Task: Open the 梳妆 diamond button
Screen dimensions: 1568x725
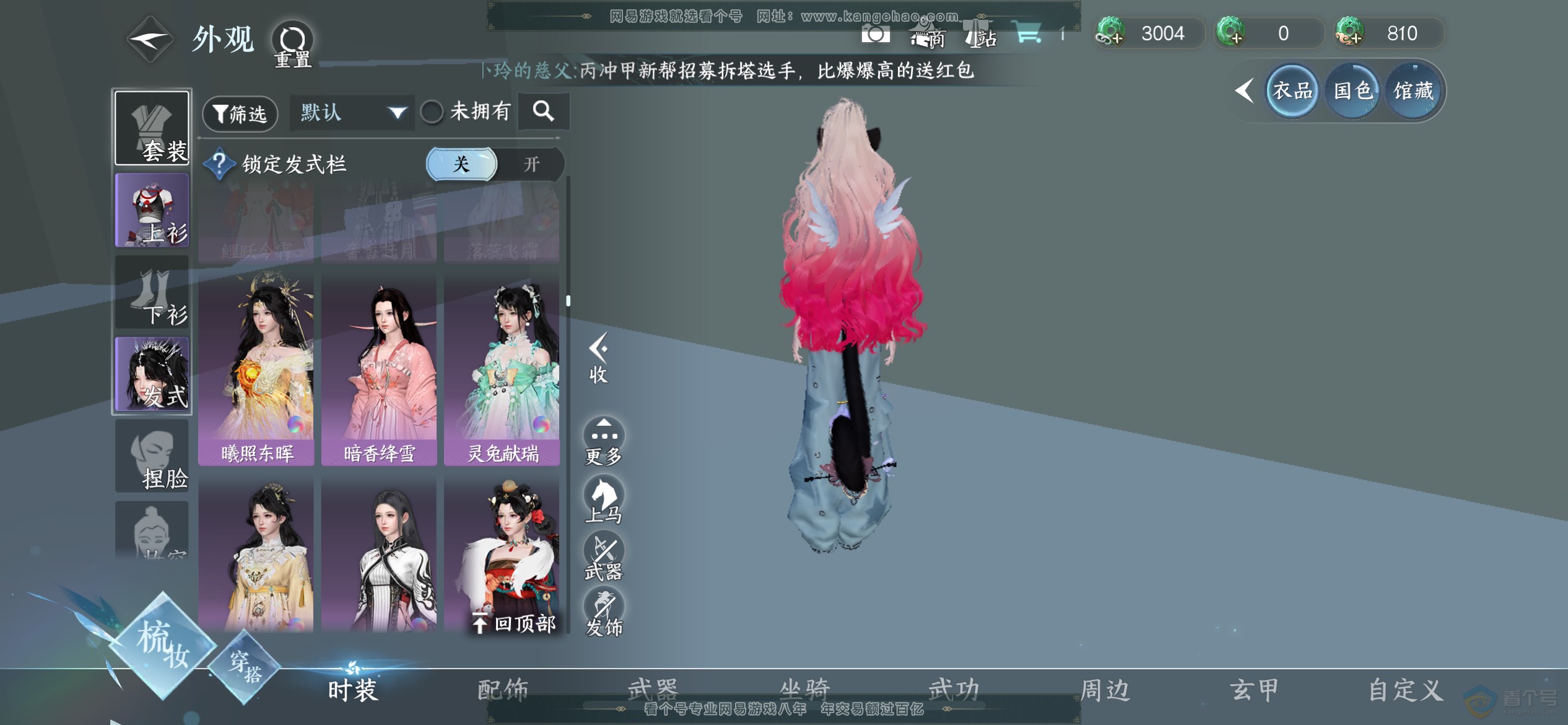Action: click(163, 646)
